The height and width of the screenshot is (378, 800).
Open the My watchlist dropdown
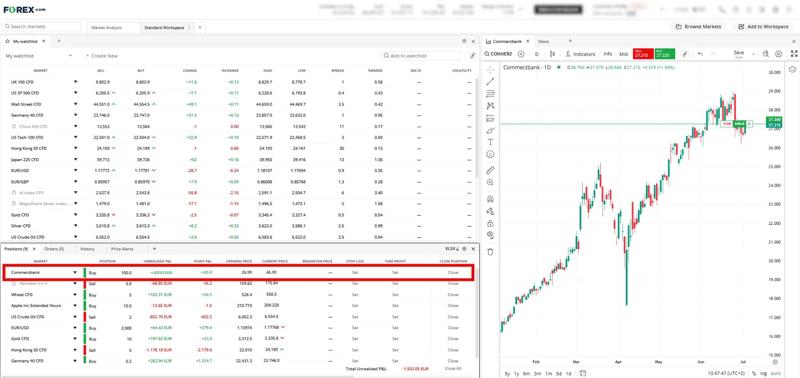[39, 56]
